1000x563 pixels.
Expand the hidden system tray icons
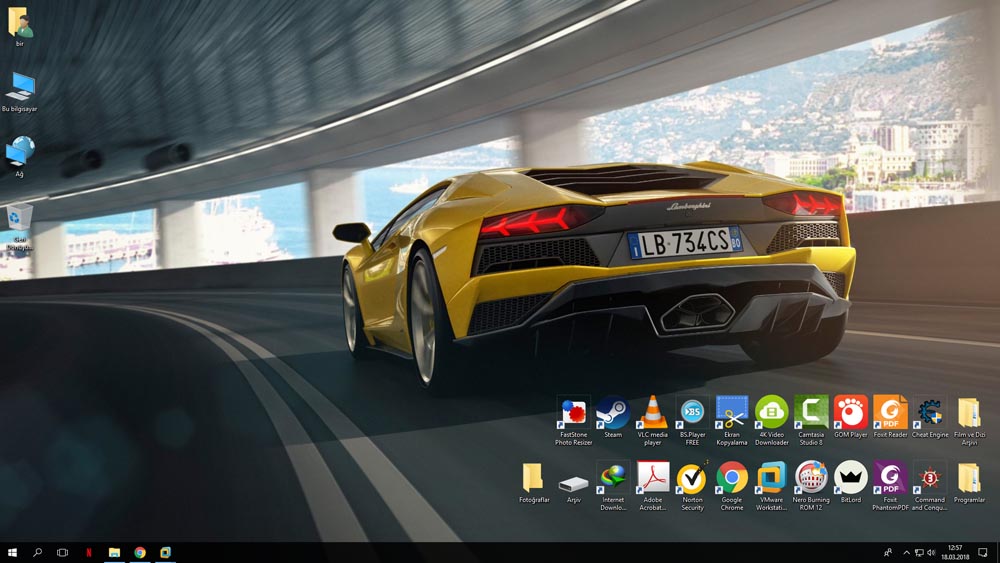click(907, 553)
